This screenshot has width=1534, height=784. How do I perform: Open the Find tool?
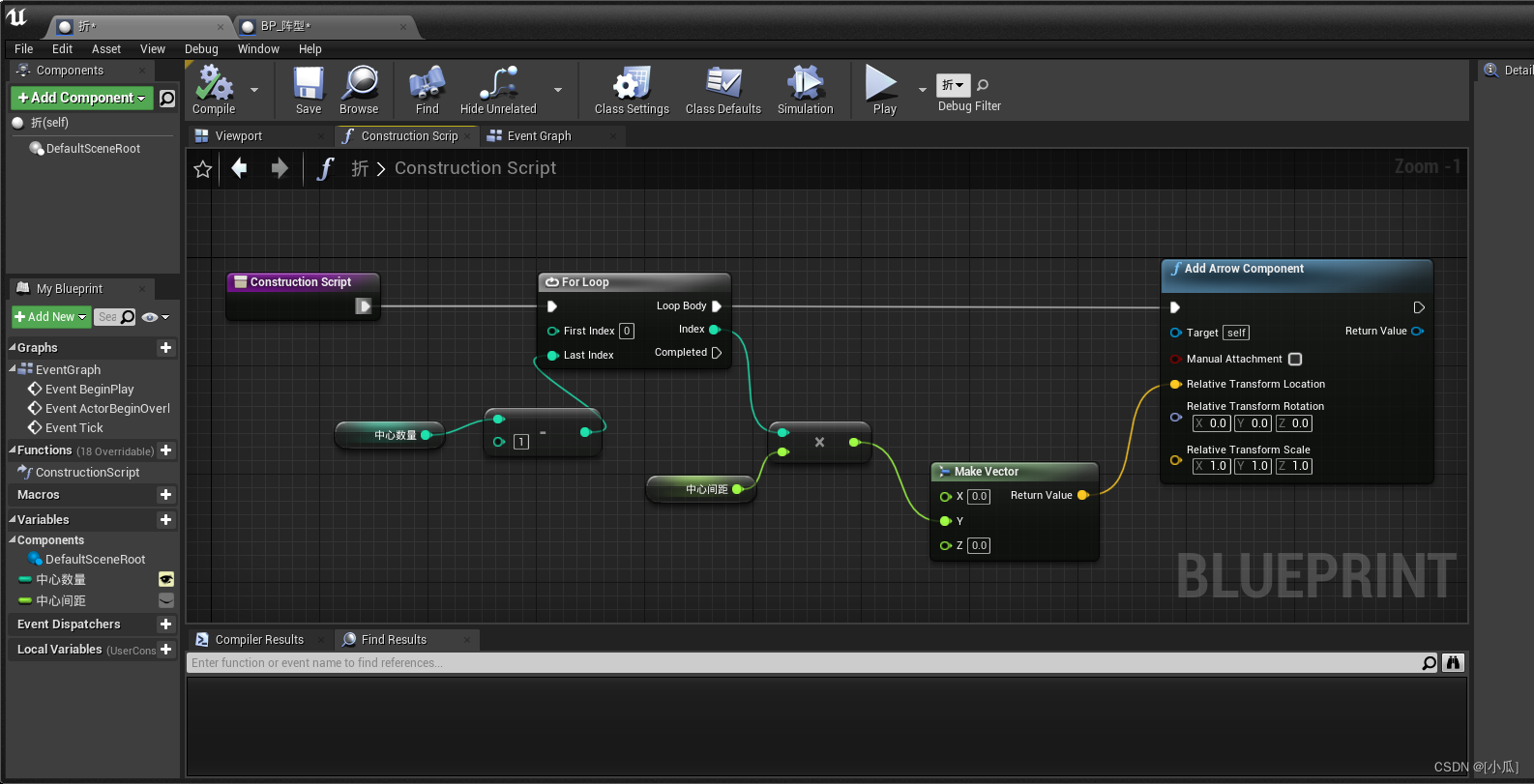427,89
